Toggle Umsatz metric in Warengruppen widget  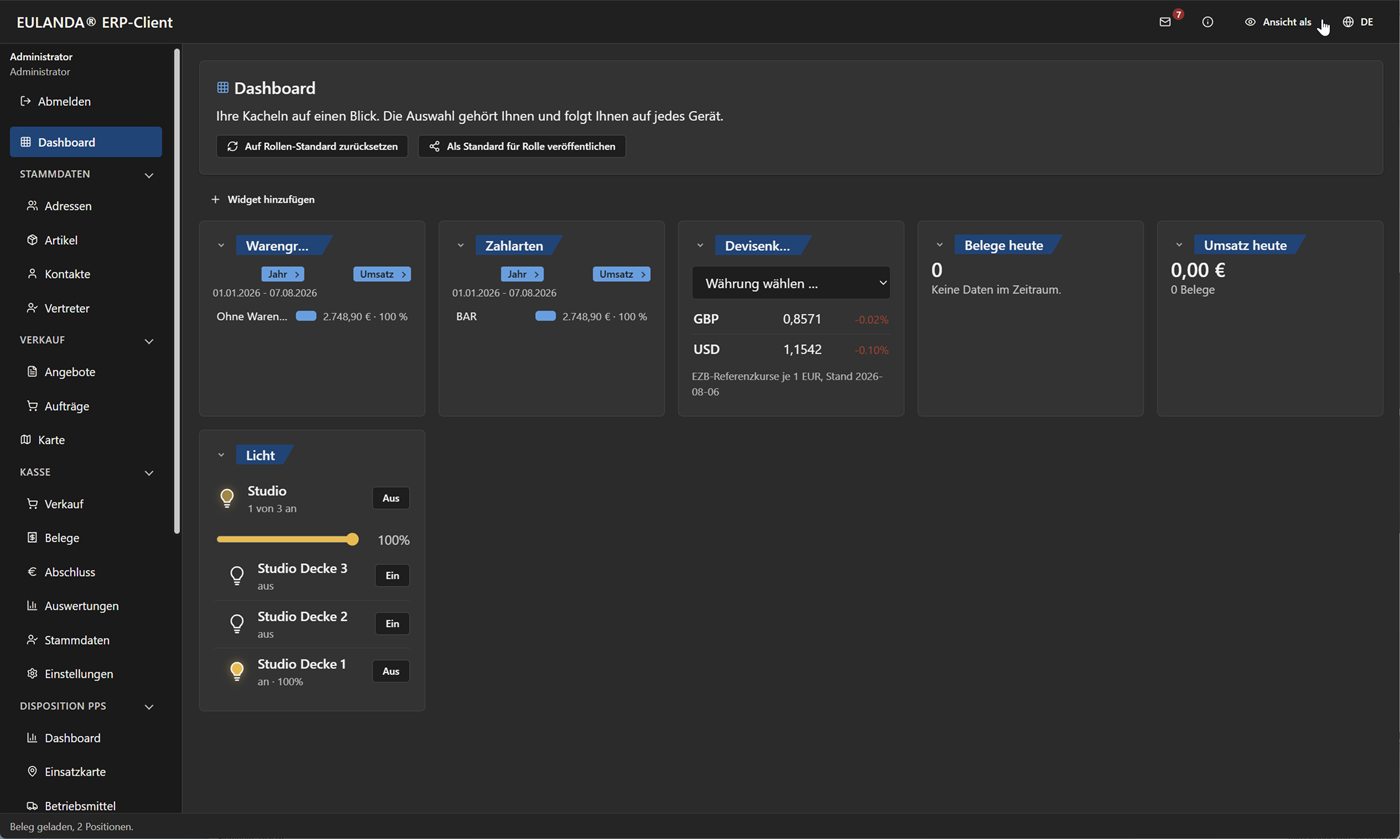pos(382,274)
